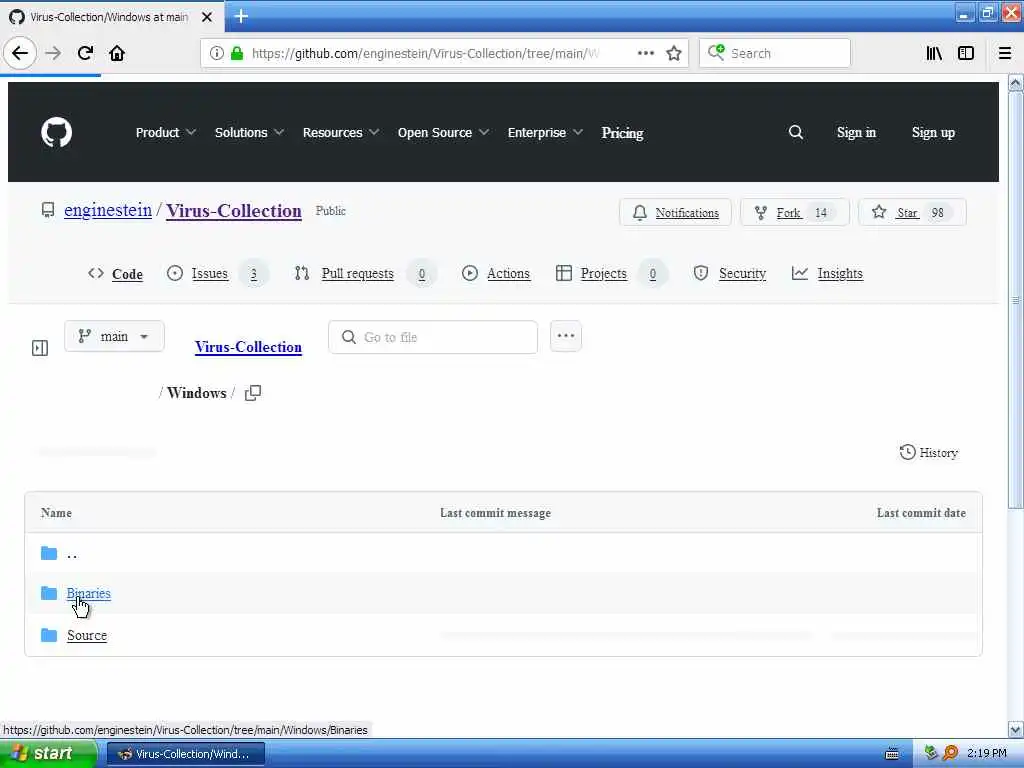The width and height of the screenshot is (1024, 768).
Task: Click Sign up
Action: (933, 133)
